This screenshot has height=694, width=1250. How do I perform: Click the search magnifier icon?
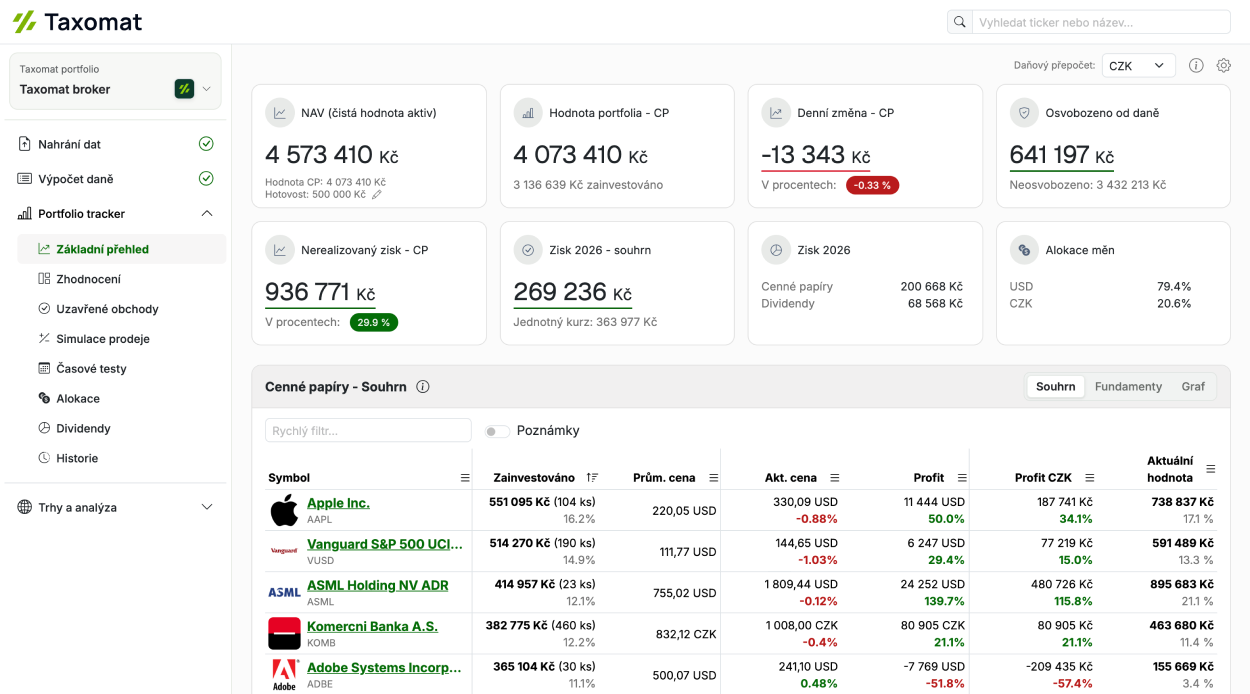click(x=960, y=22)
